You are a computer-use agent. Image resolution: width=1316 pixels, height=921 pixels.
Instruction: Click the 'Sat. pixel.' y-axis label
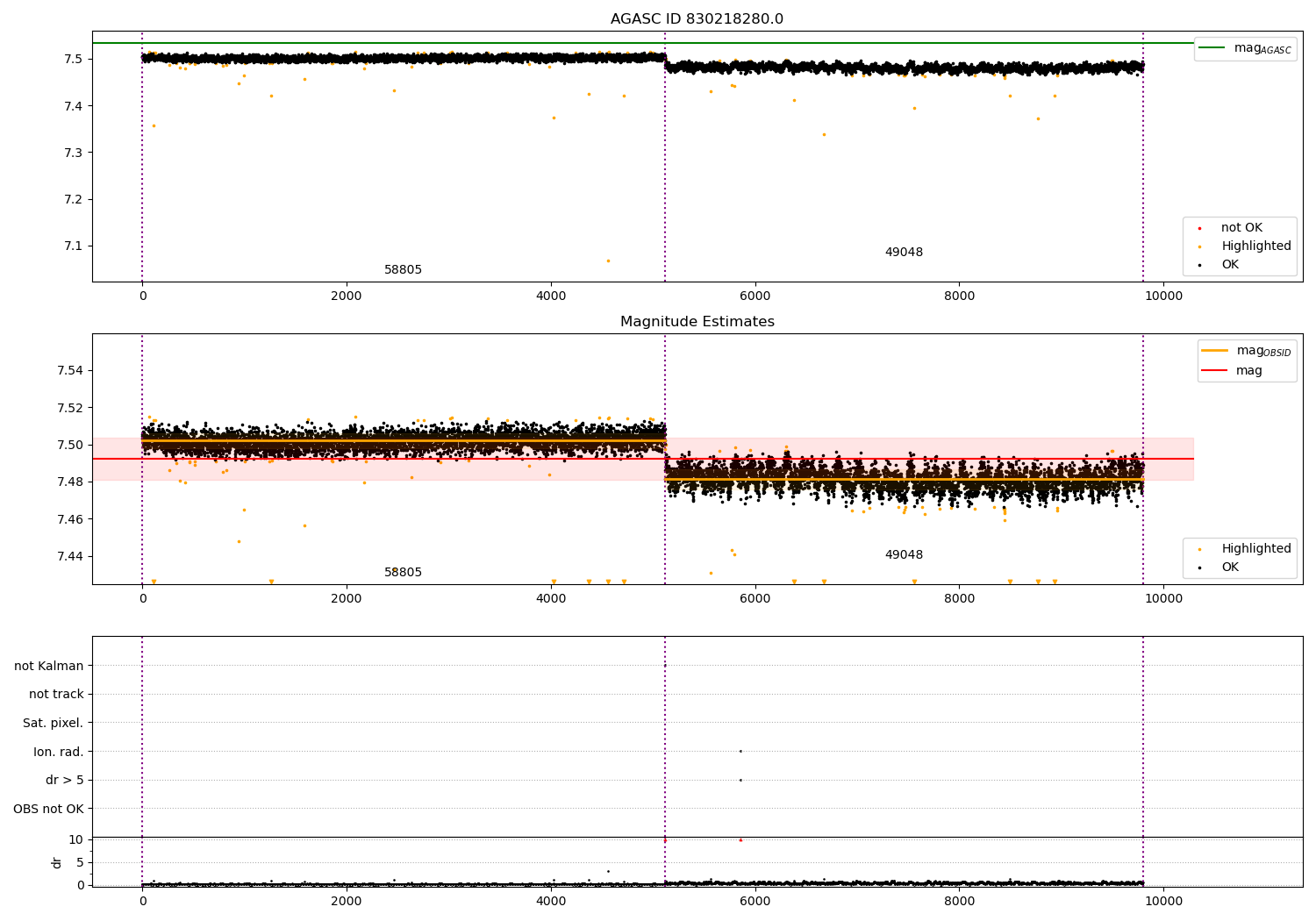(54, 724)
